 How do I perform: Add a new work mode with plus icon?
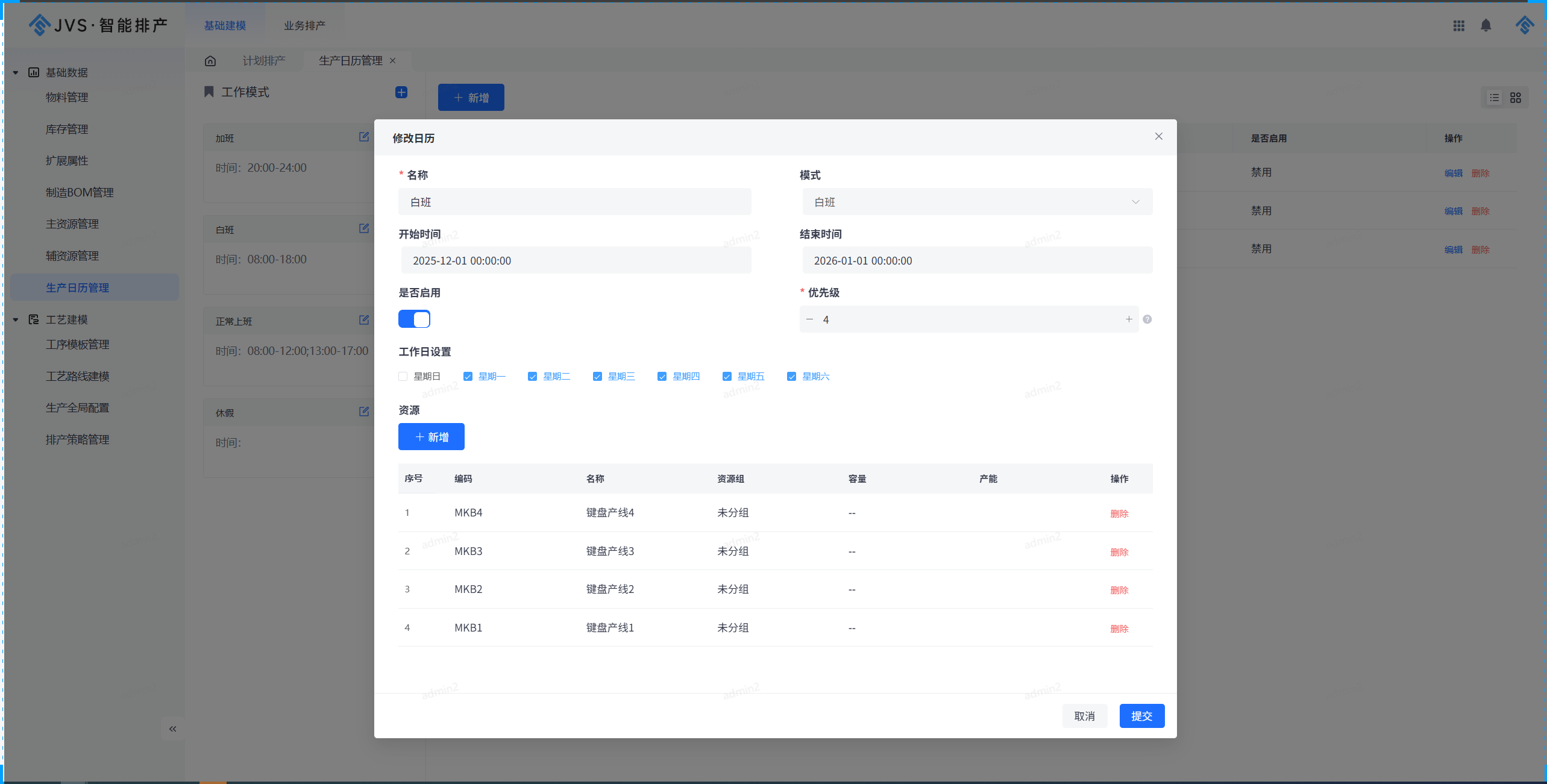point(401,92)
